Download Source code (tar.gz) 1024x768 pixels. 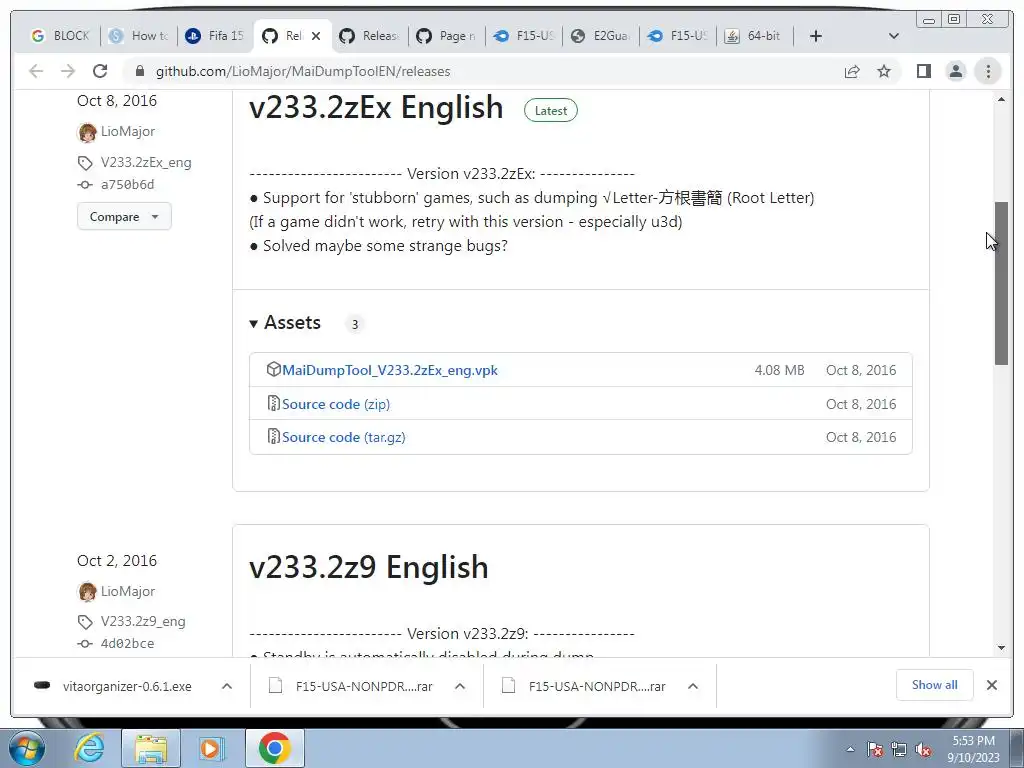(344, 437)
